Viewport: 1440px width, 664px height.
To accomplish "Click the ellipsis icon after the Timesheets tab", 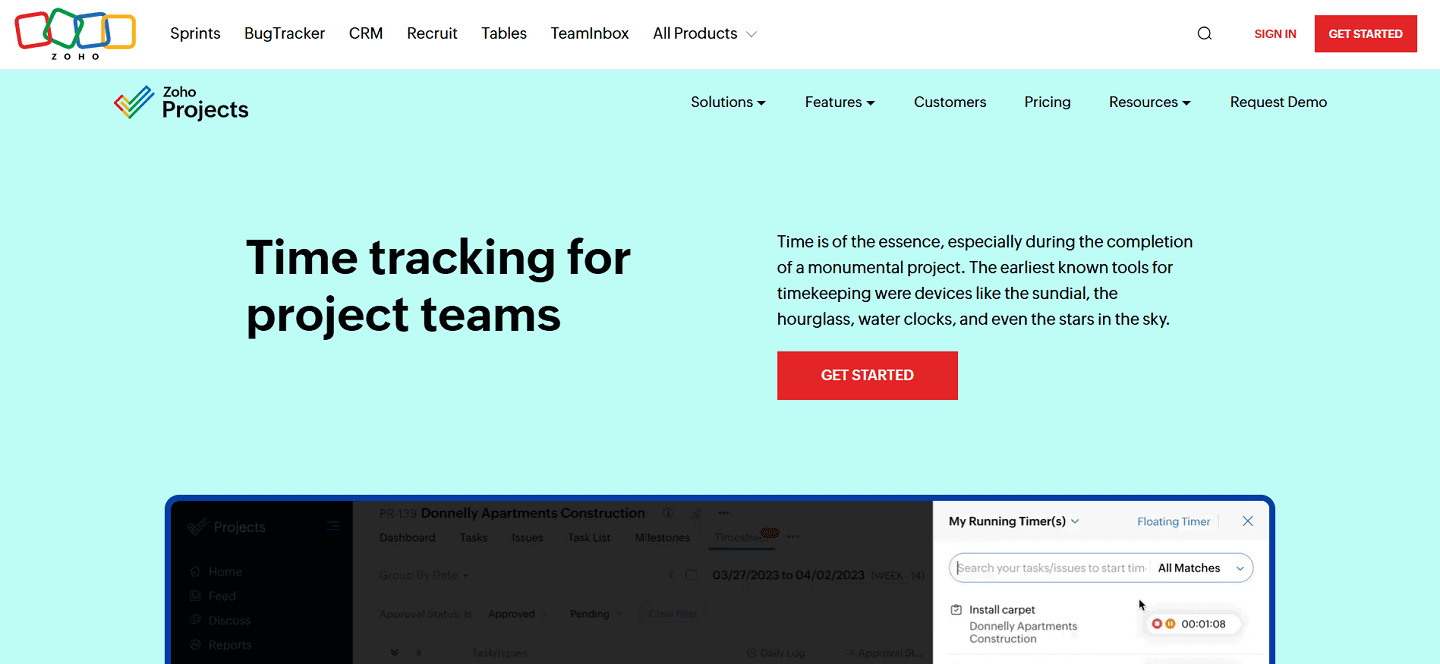I will [x=793, y=537].
